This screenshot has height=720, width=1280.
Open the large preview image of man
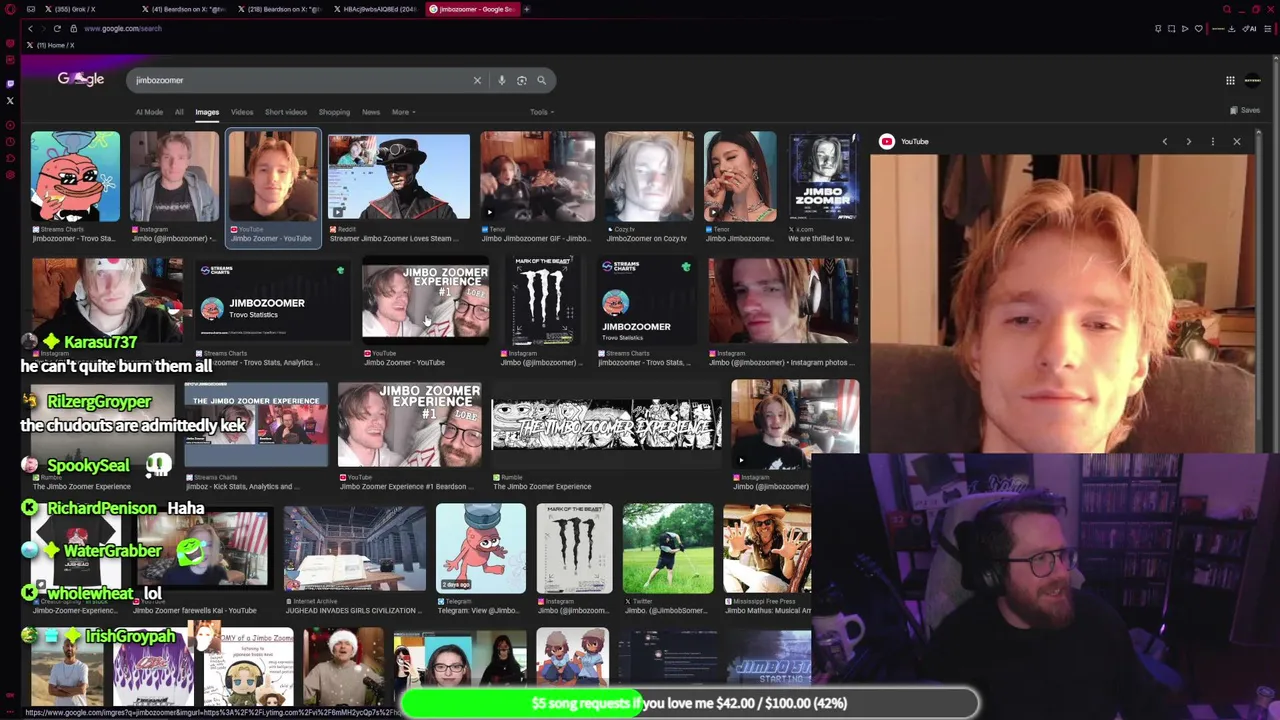(x=1060, y=305)
